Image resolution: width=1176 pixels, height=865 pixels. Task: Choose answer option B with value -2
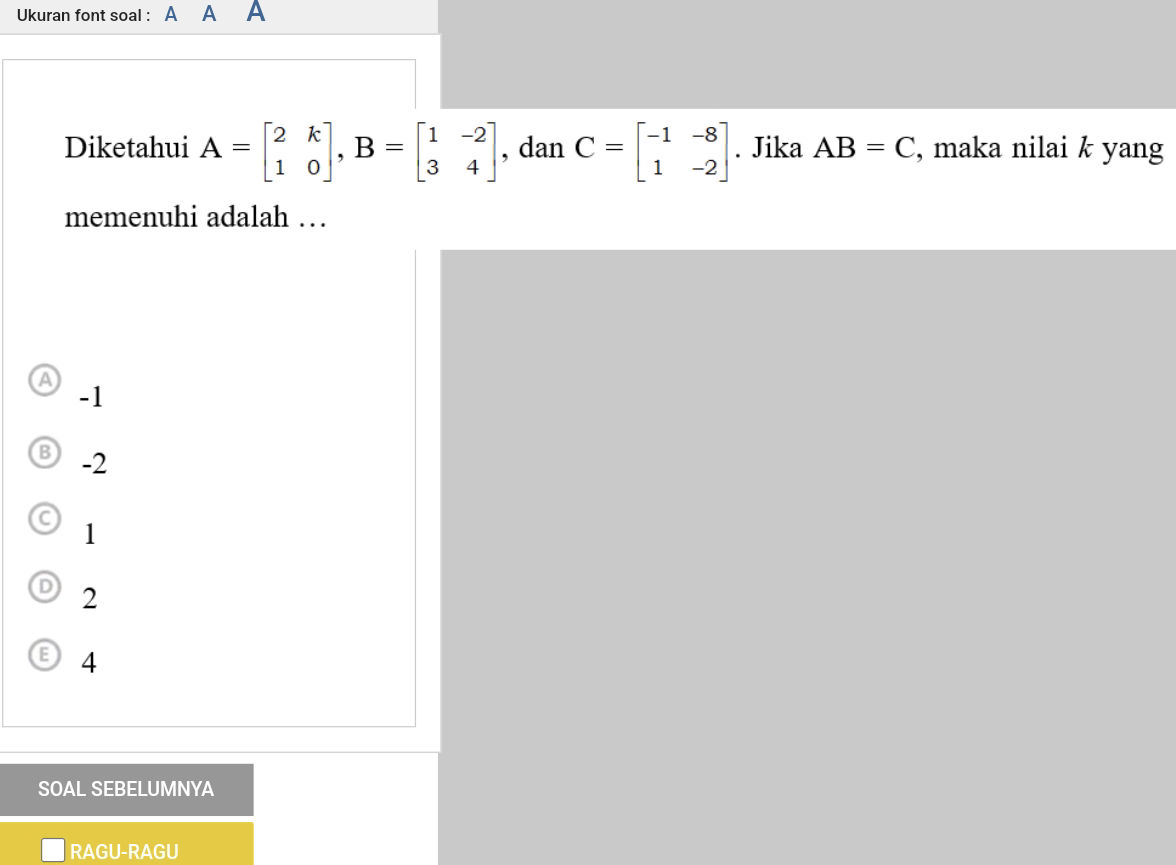42,451
